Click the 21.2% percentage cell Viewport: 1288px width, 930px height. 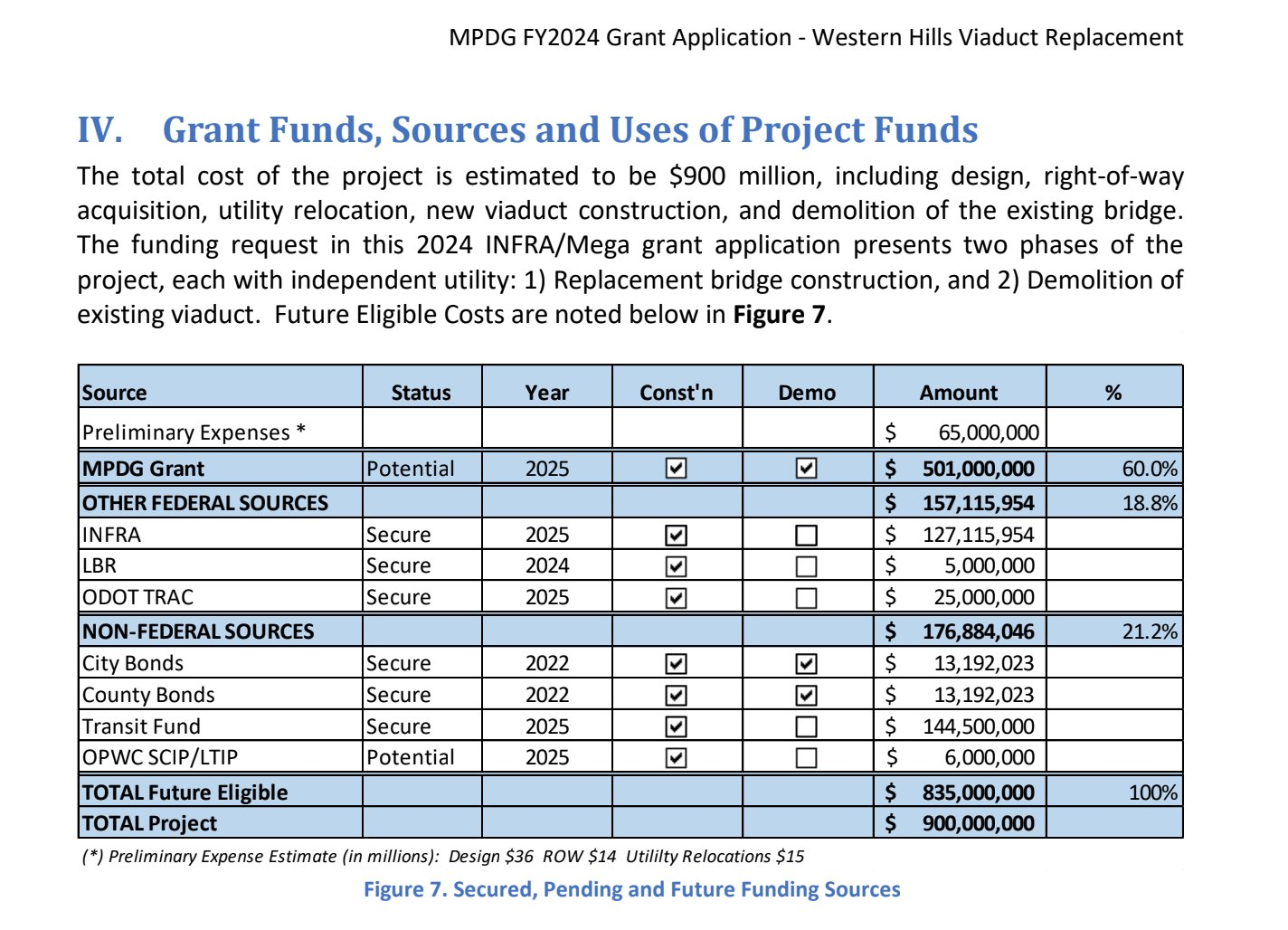[x=1114, y=631]
